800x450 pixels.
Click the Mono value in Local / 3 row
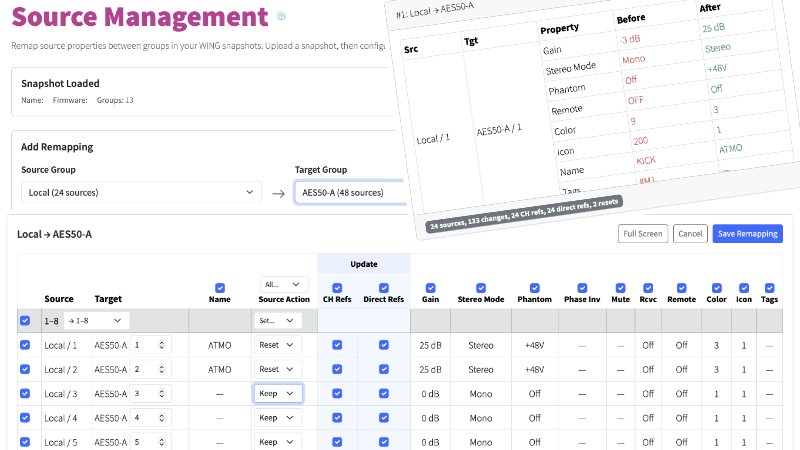point(481,394)
